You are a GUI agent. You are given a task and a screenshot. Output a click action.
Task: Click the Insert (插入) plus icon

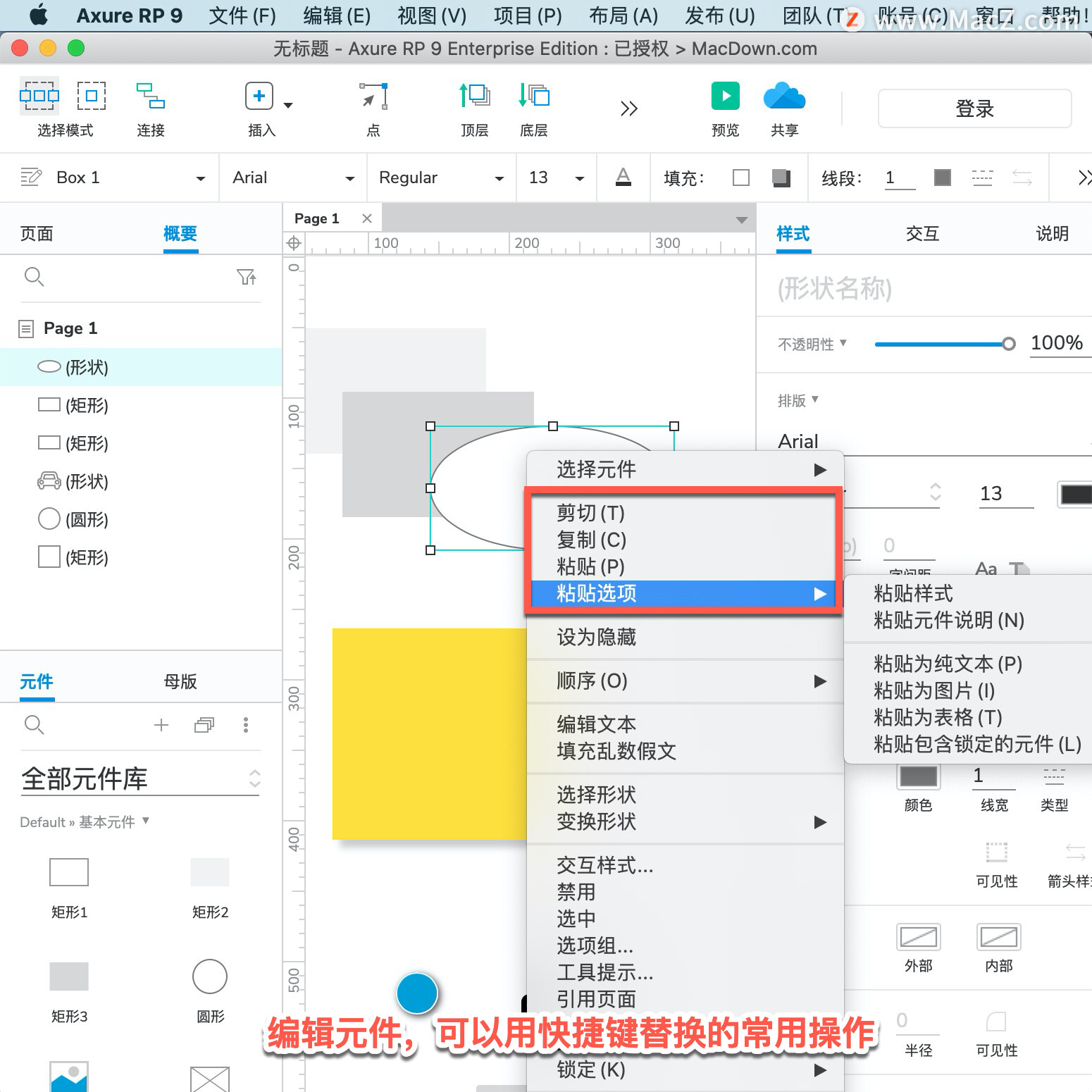click(x=259, y=96)
